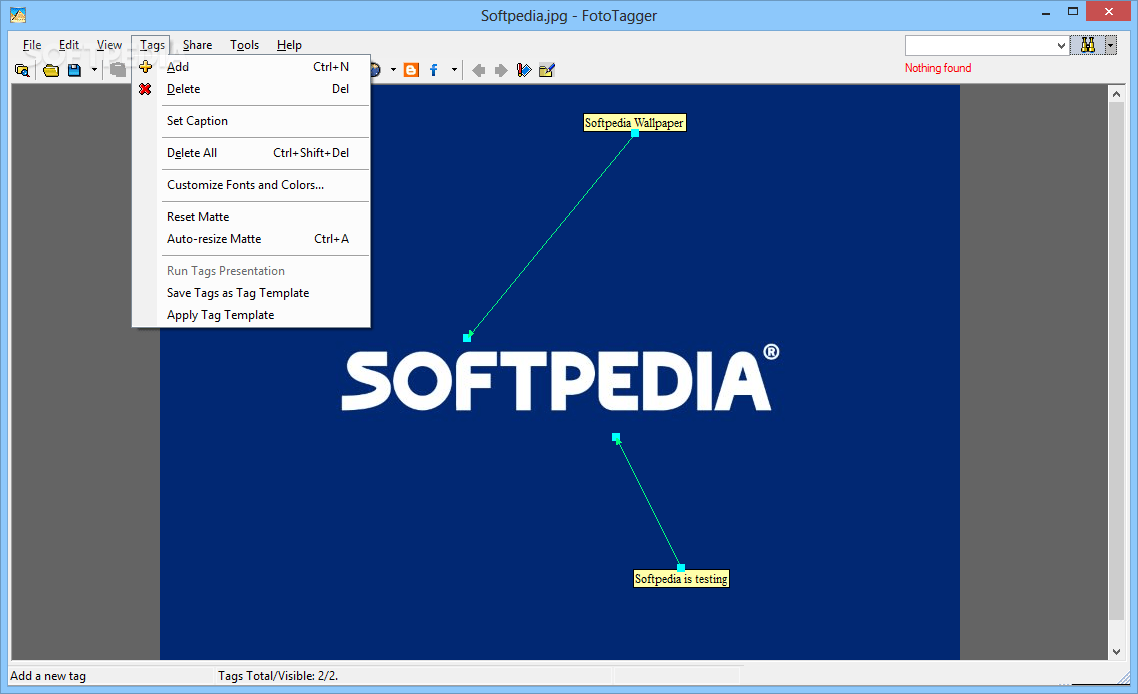Open the Help menu
Screen dimensions: 1138x694
[289, 45]
